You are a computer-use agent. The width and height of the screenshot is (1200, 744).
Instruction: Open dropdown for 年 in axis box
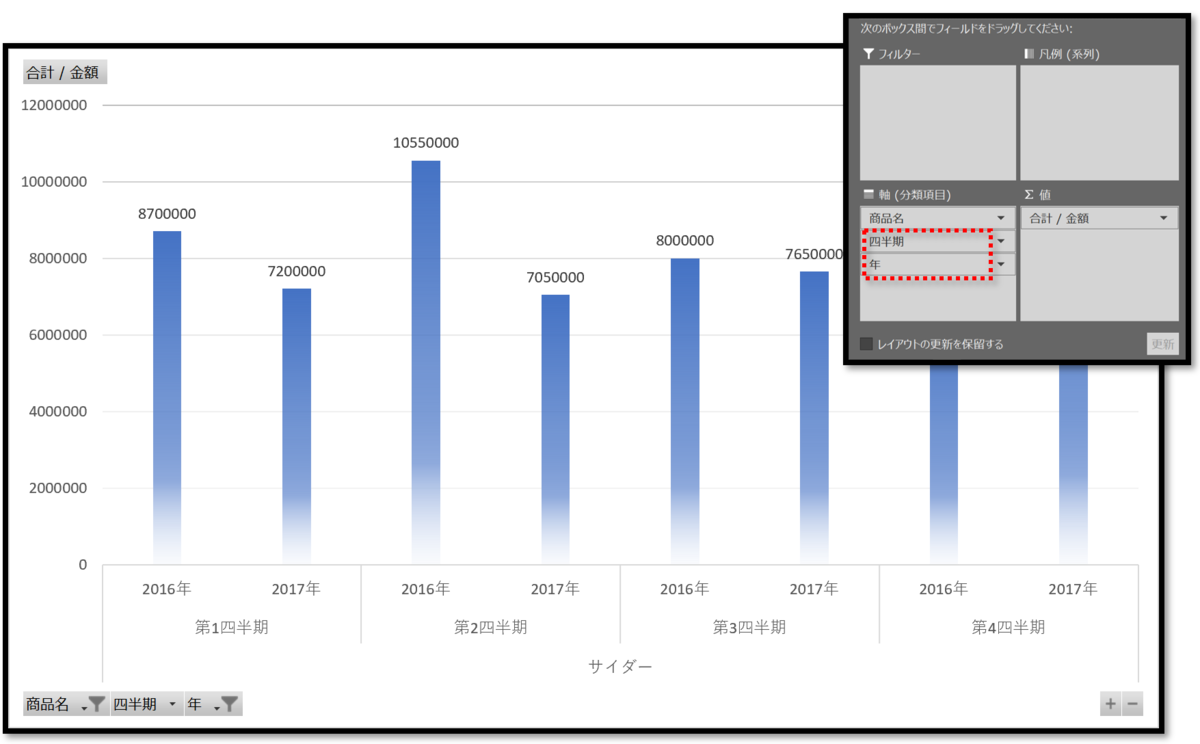(1000, 264)
